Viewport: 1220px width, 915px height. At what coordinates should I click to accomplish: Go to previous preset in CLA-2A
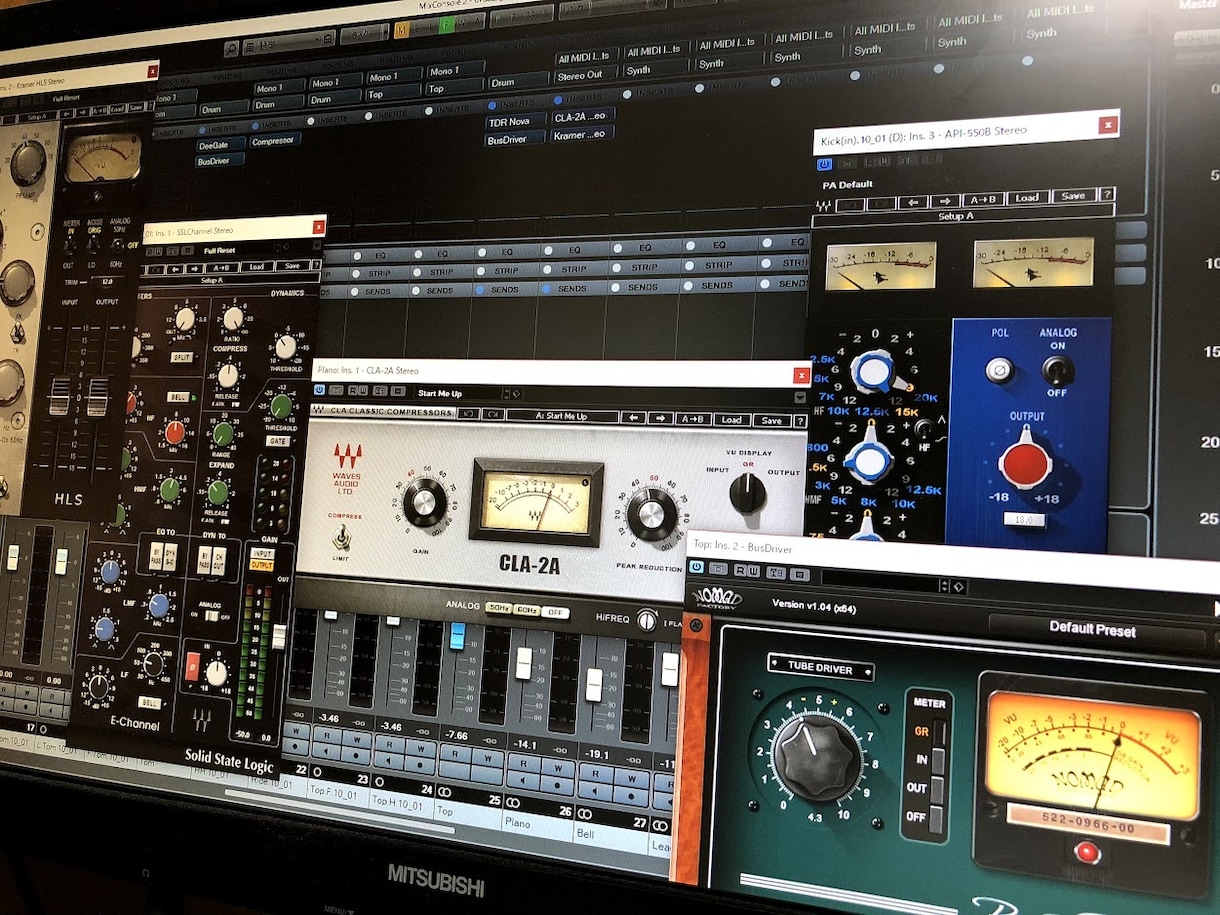point(632,418)
